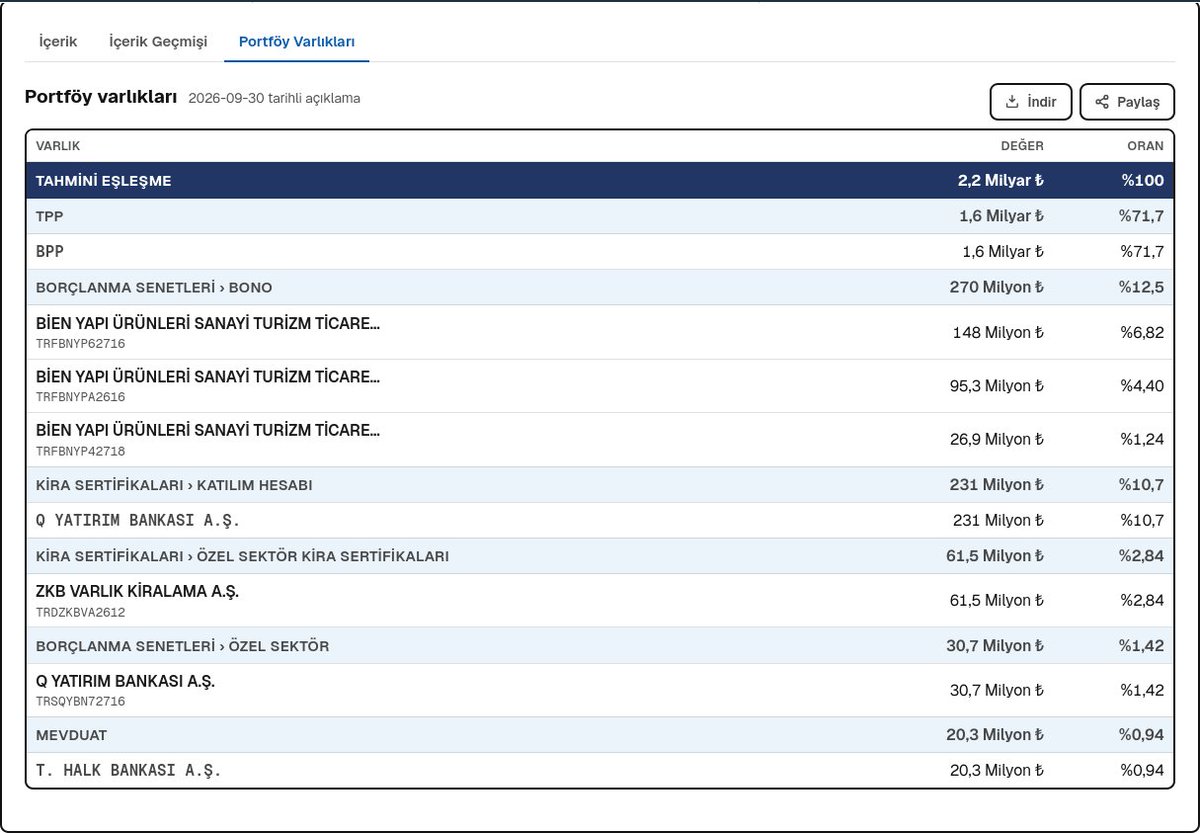Click the 20,3 Milyon ₺ value in T. HALK BANKASI row
This screenshot has height=833, width=1200.
997,770
